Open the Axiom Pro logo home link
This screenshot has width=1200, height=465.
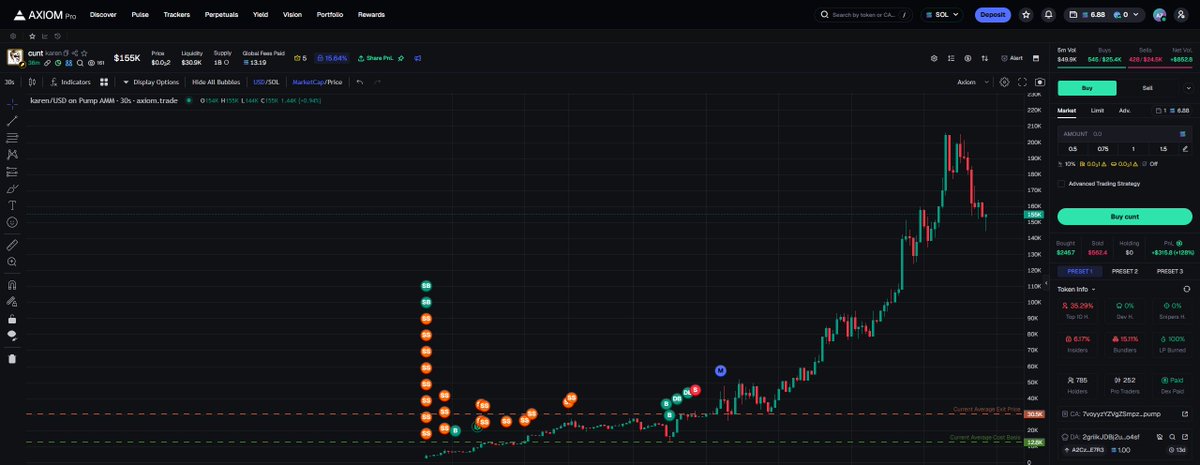coord(45,15)
